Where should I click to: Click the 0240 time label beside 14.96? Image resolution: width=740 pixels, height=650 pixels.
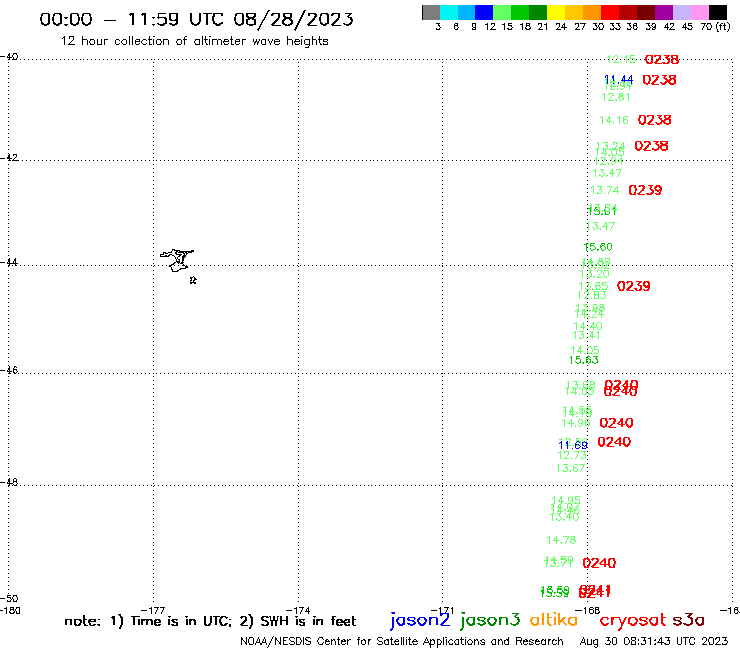coord(616,423)
